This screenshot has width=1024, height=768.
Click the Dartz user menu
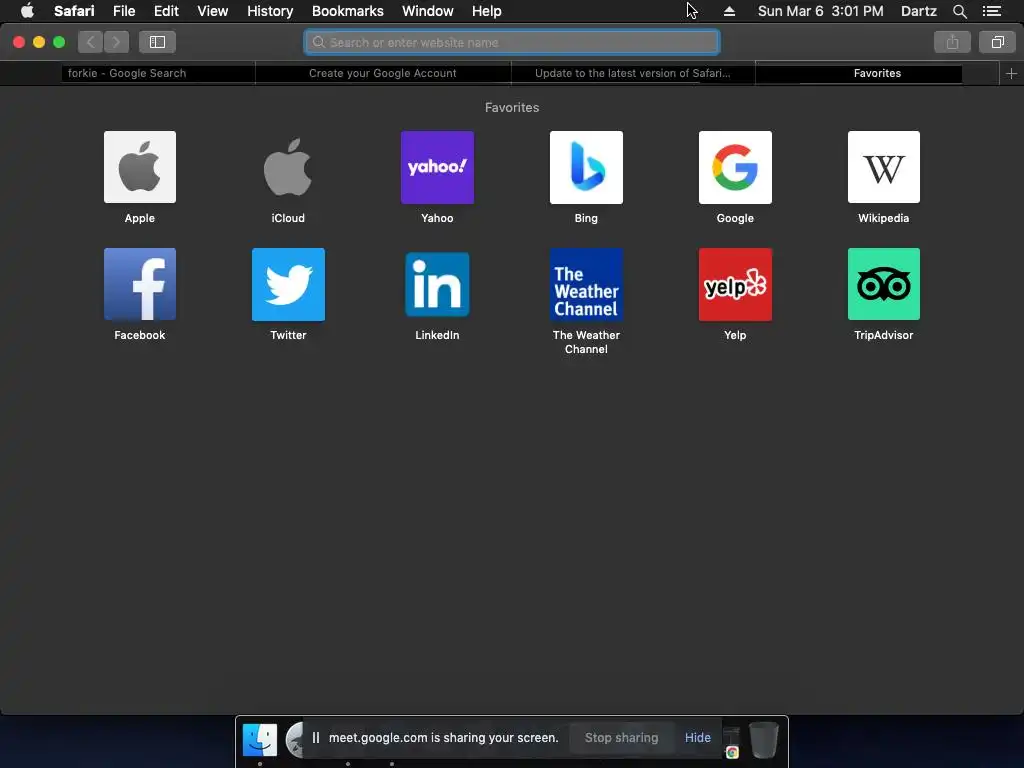tap(918, 11)
